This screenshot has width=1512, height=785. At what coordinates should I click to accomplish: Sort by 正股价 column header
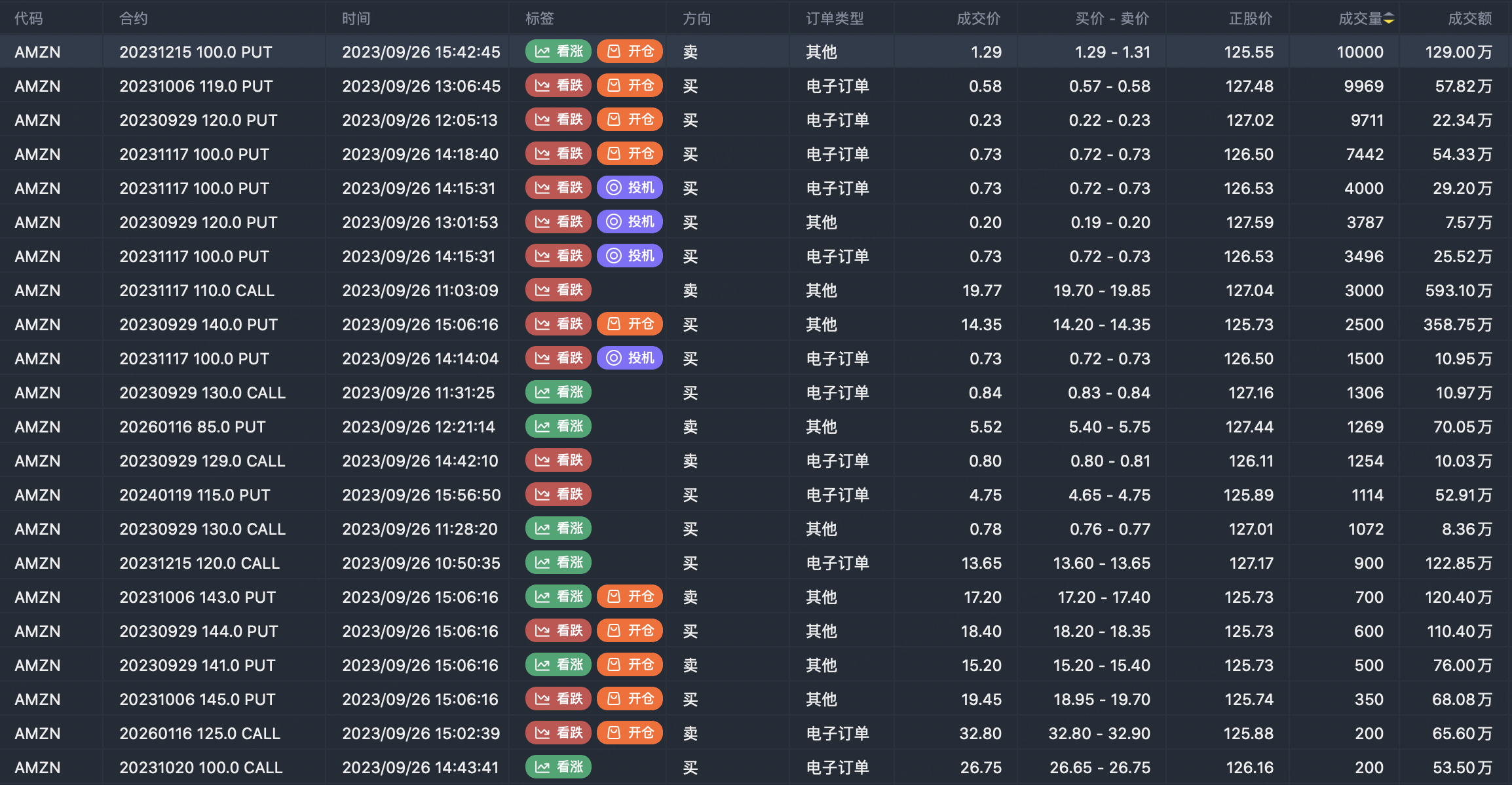[x=1251, y=18]
